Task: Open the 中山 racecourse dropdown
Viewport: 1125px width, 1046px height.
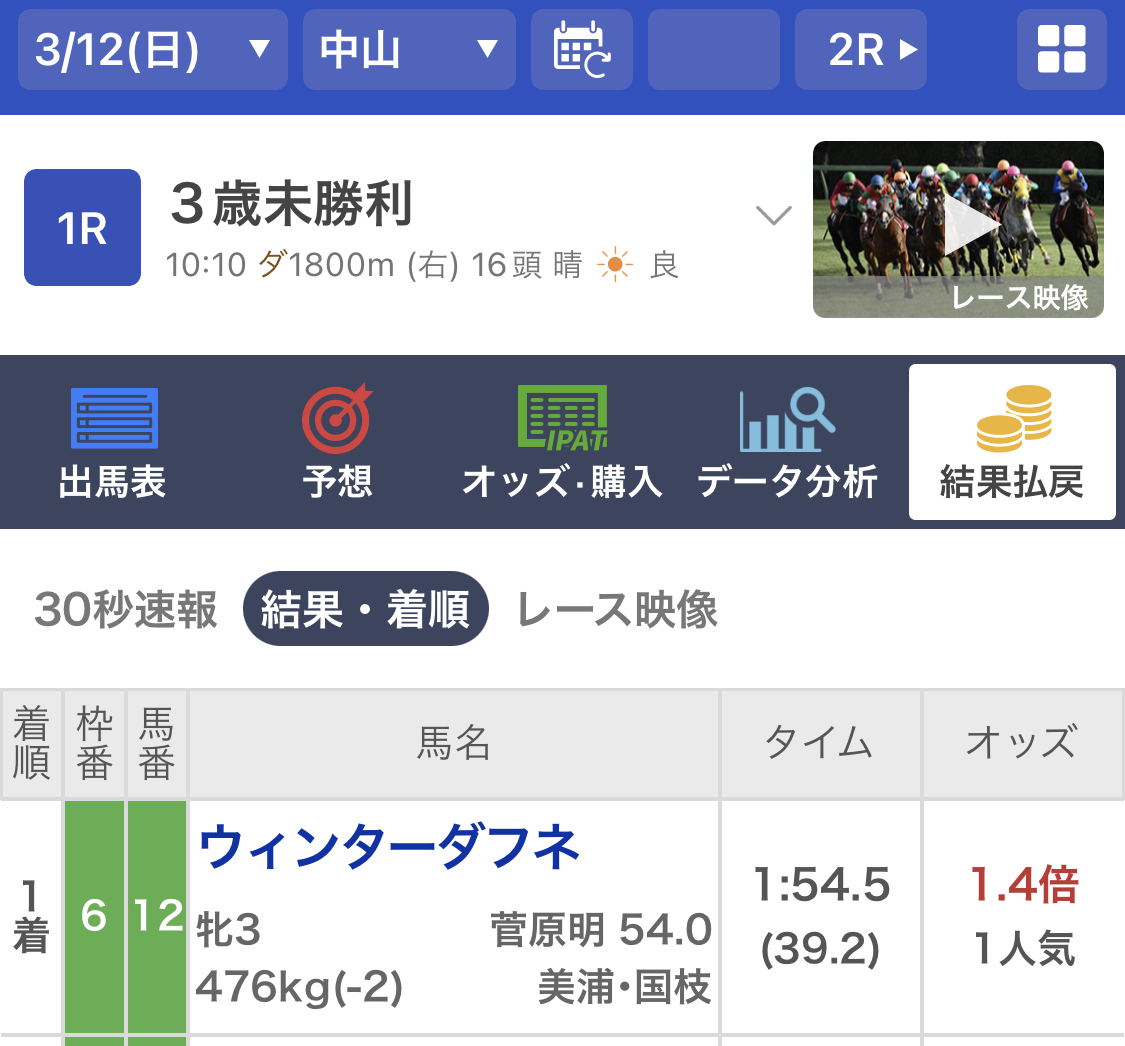Action: click(x=409, y=50)
